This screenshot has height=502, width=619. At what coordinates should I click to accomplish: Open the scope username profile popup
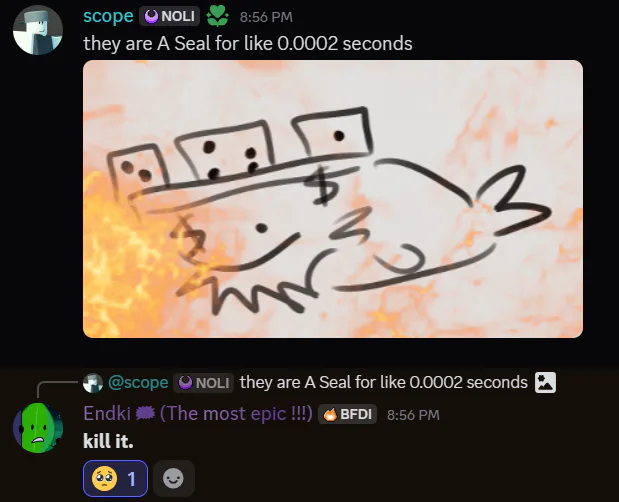[108, 16]
